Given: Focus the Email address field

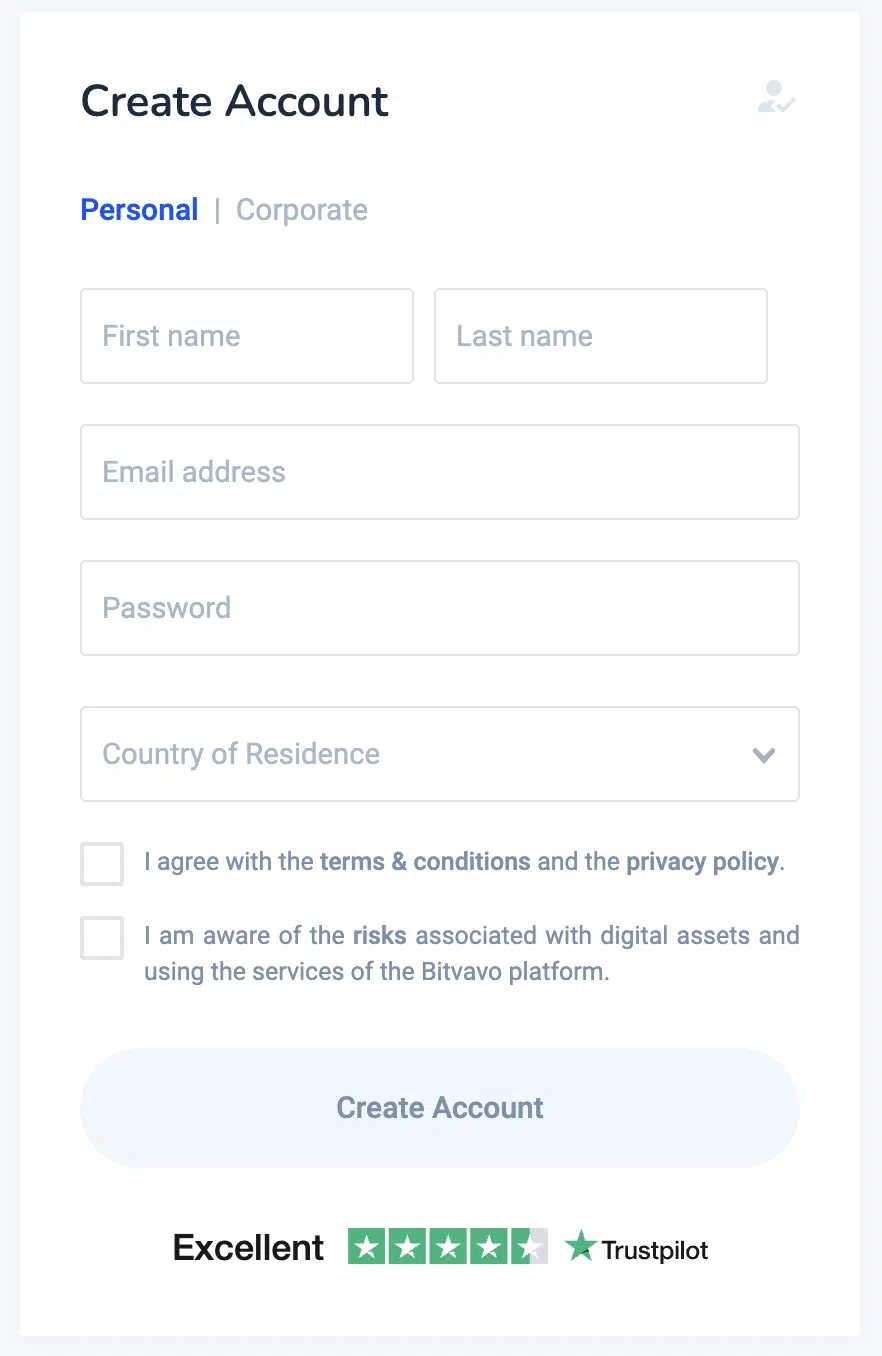Looking at the screenshot, I should point(440,472).
